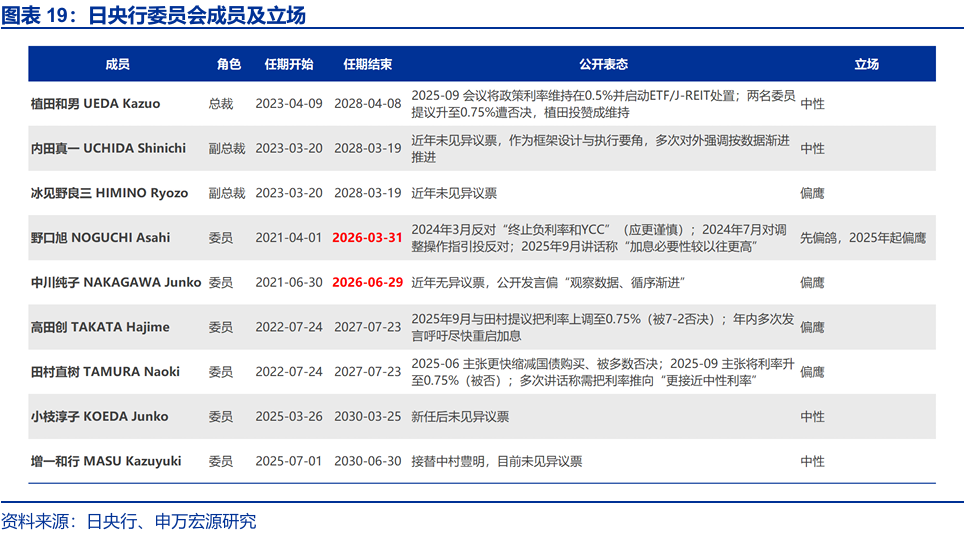Select the 冰见野良三 HIMINO Ryozo row
964x535 pixels.
point(109,193)
